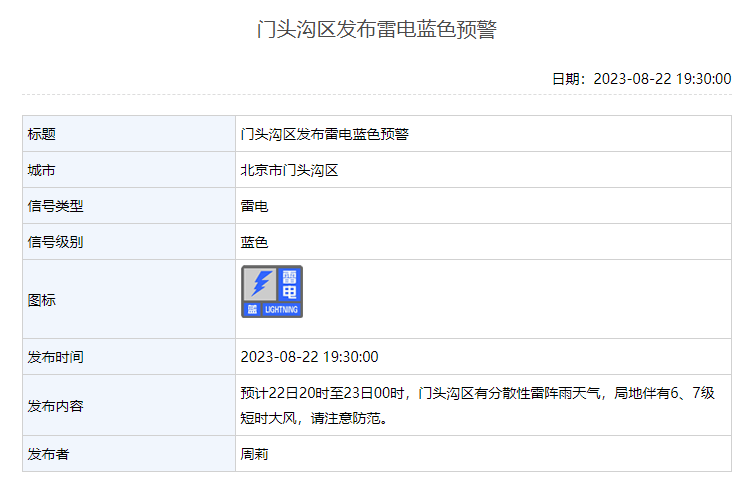Click the signal level value 蓝色
The width and height of the screenshot is (752, 486).
tap(254, 242)
